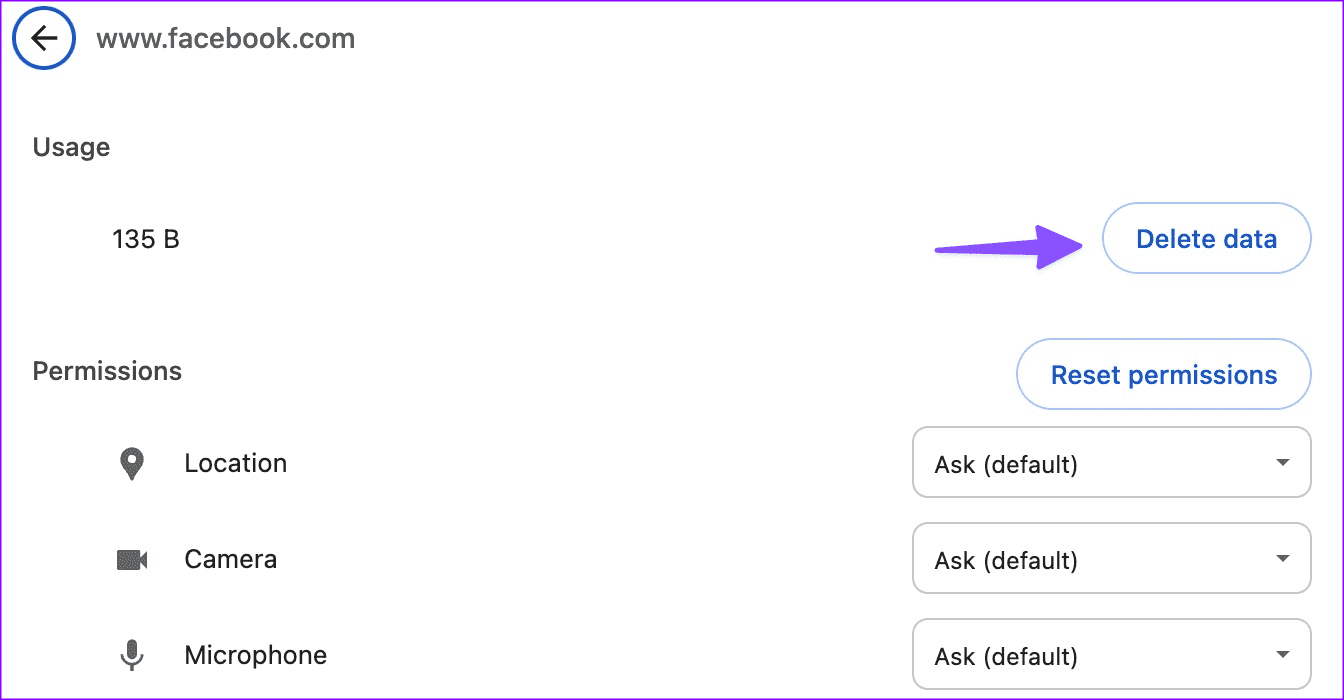Viewport: 1344px width, 700px height.
Task: Click the caret arrow in Location dropdown
Action: [1283, 463]
